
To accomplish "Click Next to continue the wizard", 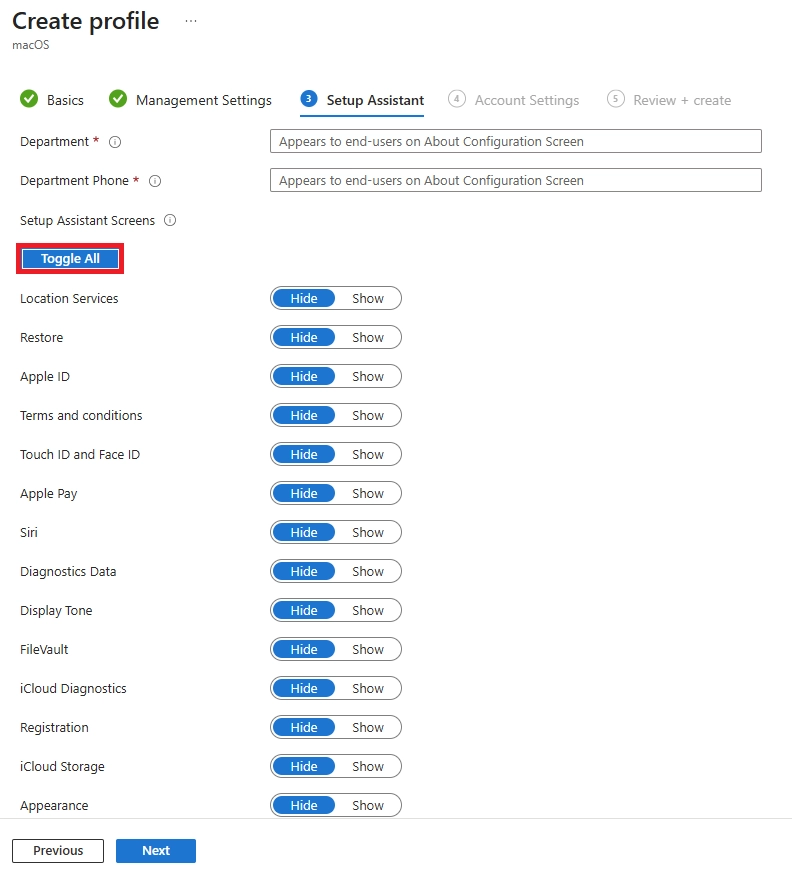I will click(156, 850).
